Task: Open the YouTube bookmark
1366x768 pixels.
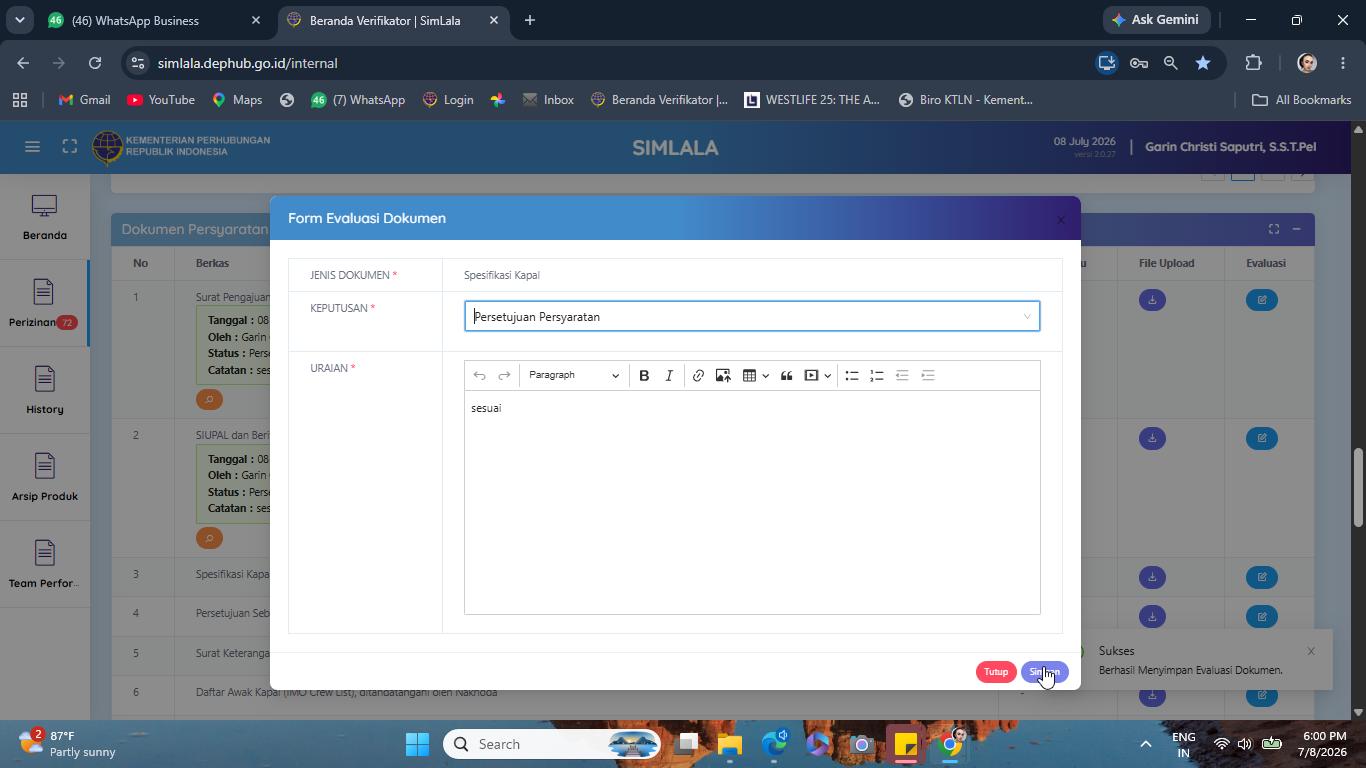Action: (x=161, y=100)
